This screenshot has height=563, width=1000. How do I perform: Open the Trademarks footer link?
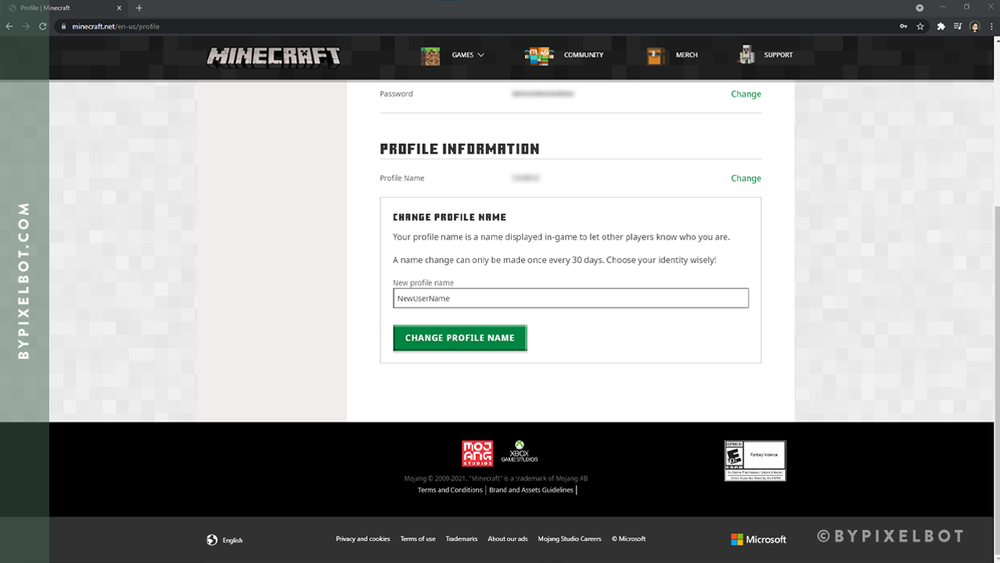point(461,539)
